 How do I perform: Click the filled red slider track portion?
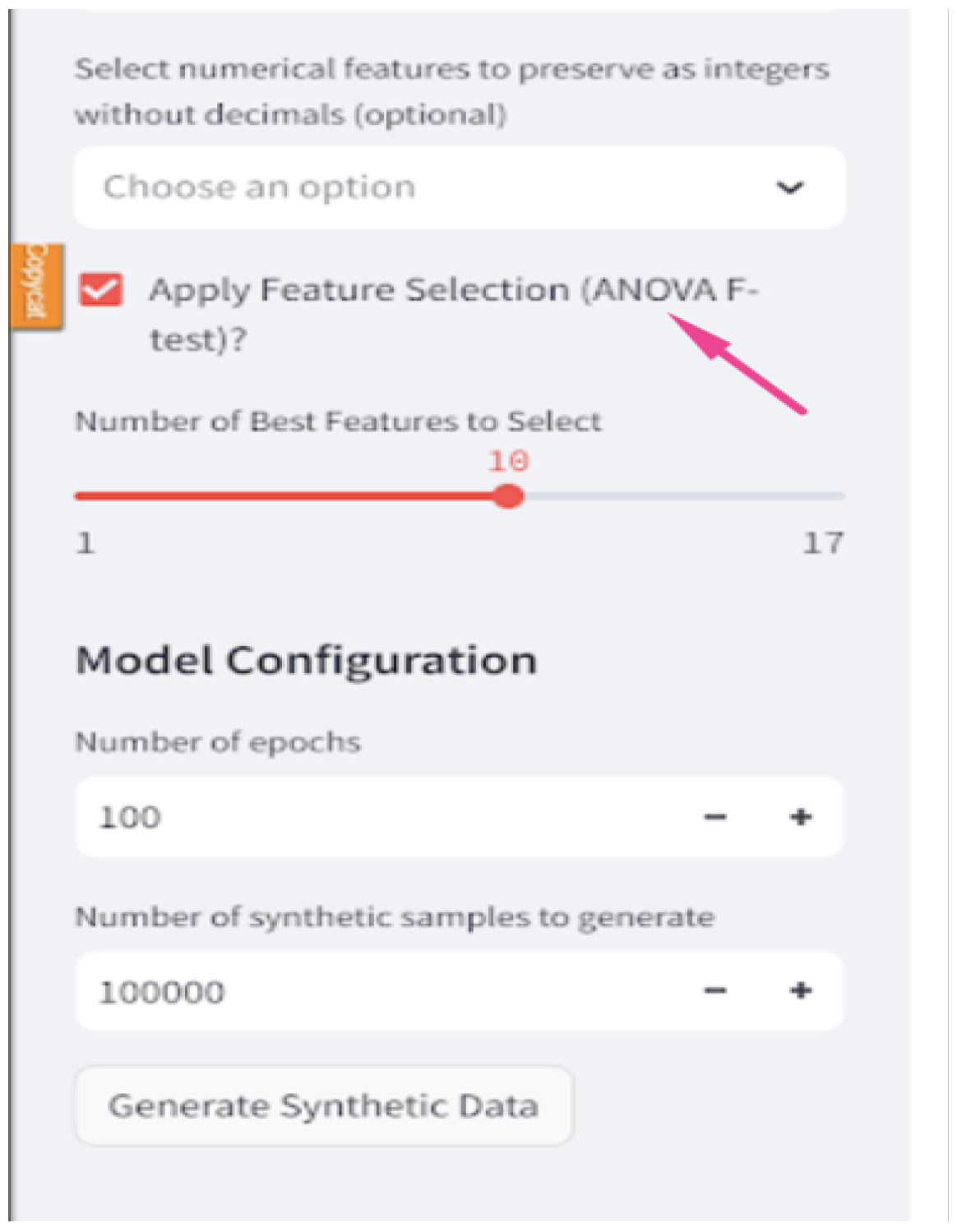[x=288, y=496]
